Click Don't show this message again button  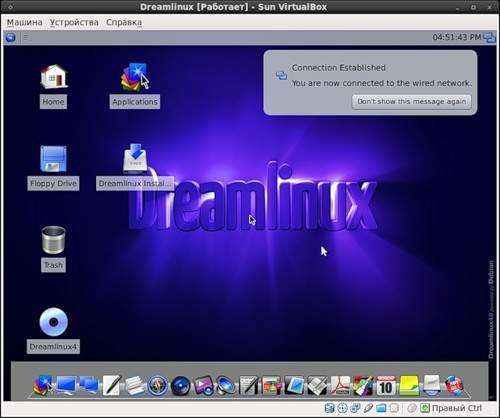pos(412,101)
